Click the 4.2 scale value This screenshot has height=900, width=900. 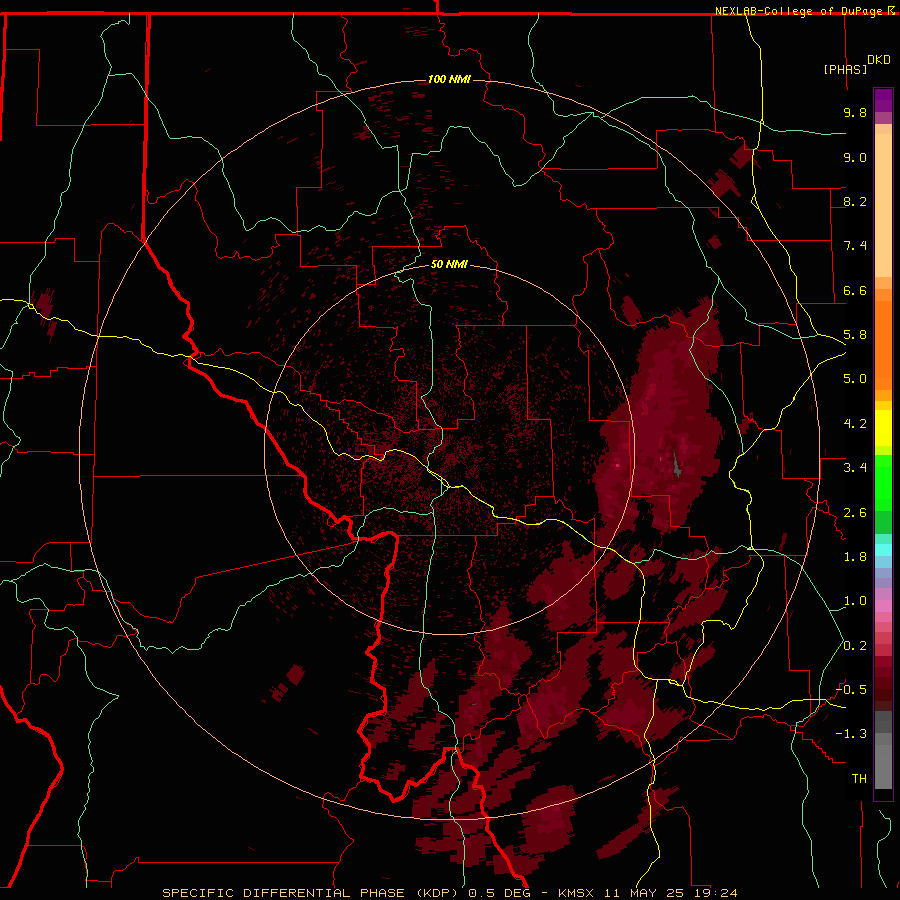(x=855, y=424)
